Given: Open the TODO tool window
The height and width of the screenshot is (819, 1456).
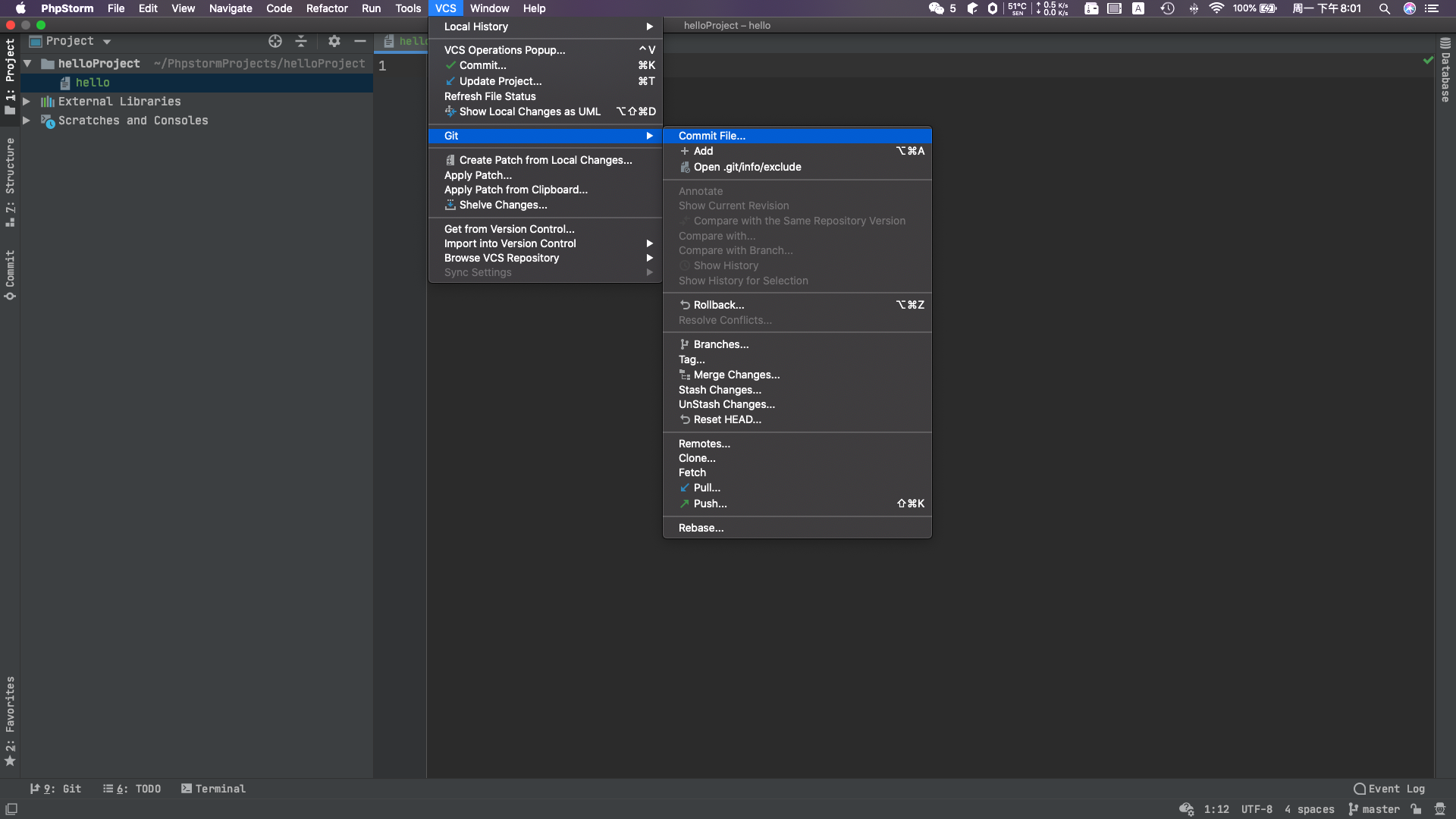Looking at the screenshot, I should (x=132, y=789).
